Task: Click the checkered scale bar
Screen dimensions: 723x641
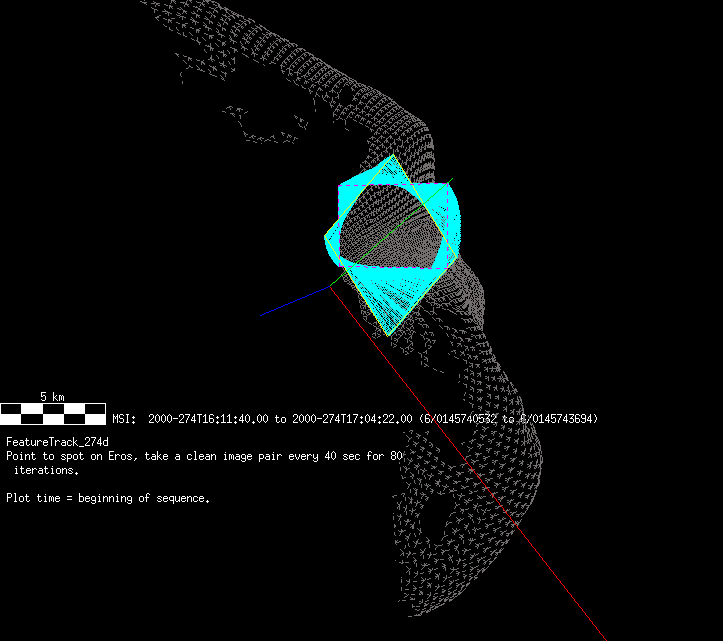Action: pos(53,414)
